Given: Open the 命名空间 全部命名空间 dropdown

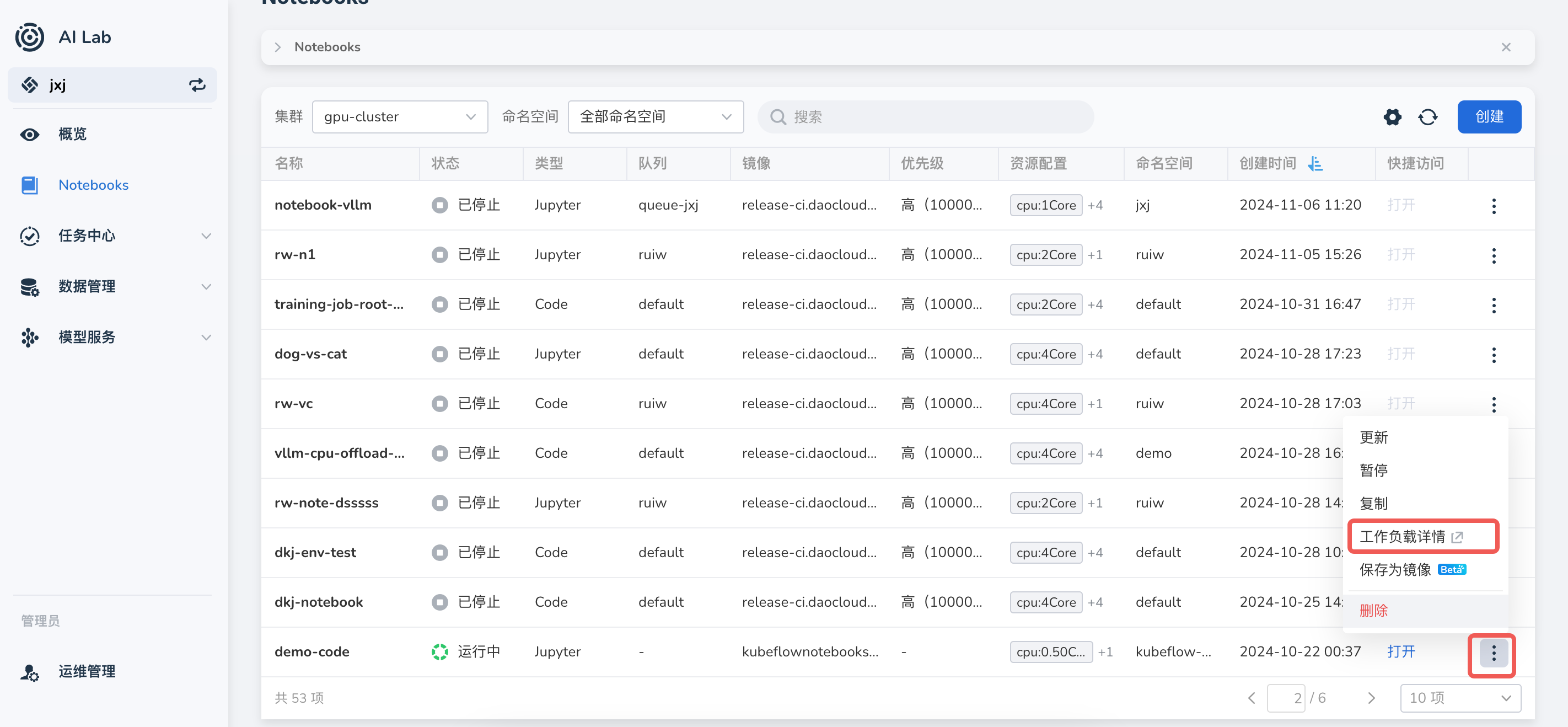Looking at the screenshot, I should [655, 117].
